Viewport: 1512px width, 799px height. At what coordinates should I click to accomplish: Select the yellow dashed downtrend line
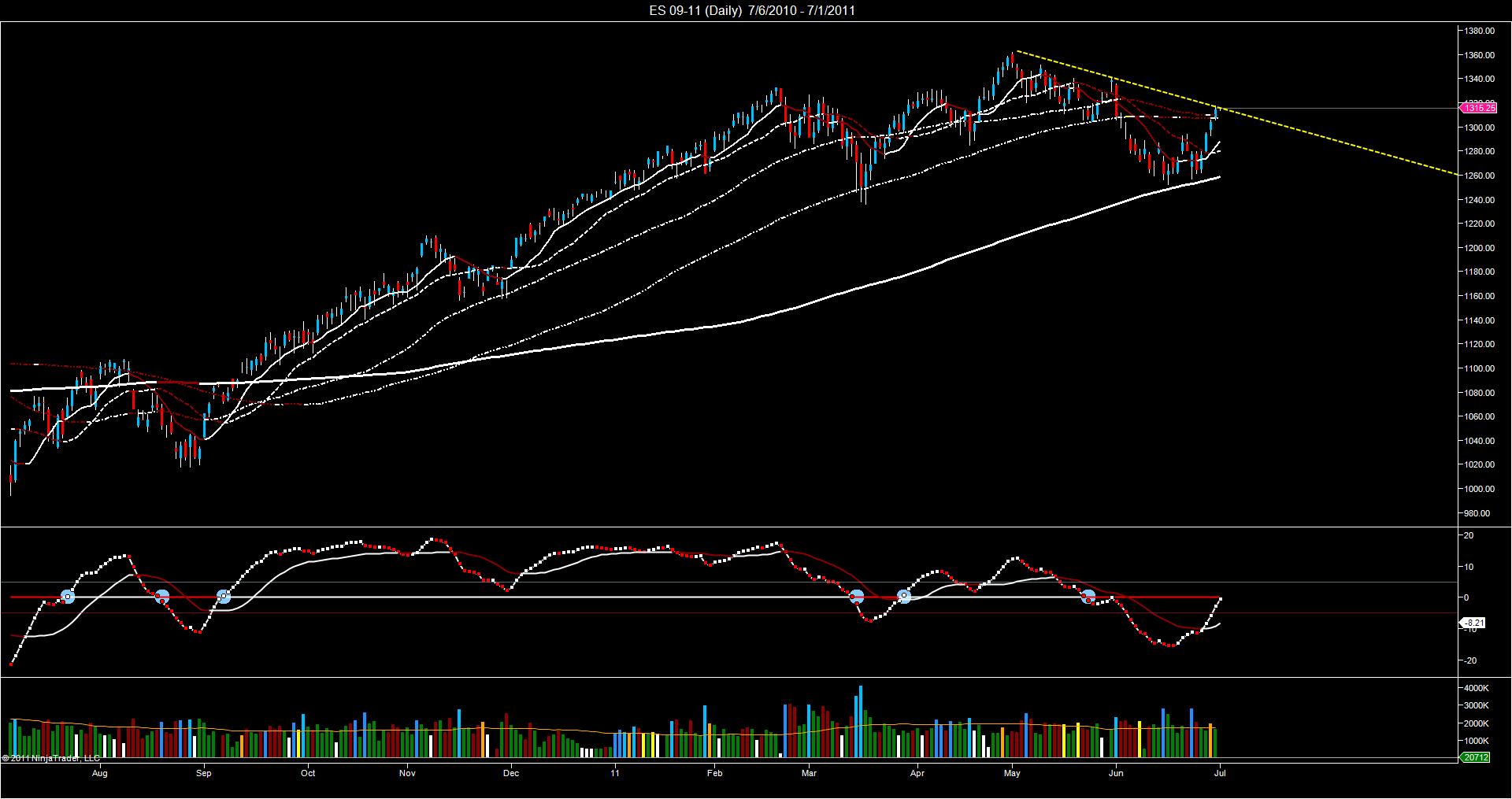(1236, 113)
